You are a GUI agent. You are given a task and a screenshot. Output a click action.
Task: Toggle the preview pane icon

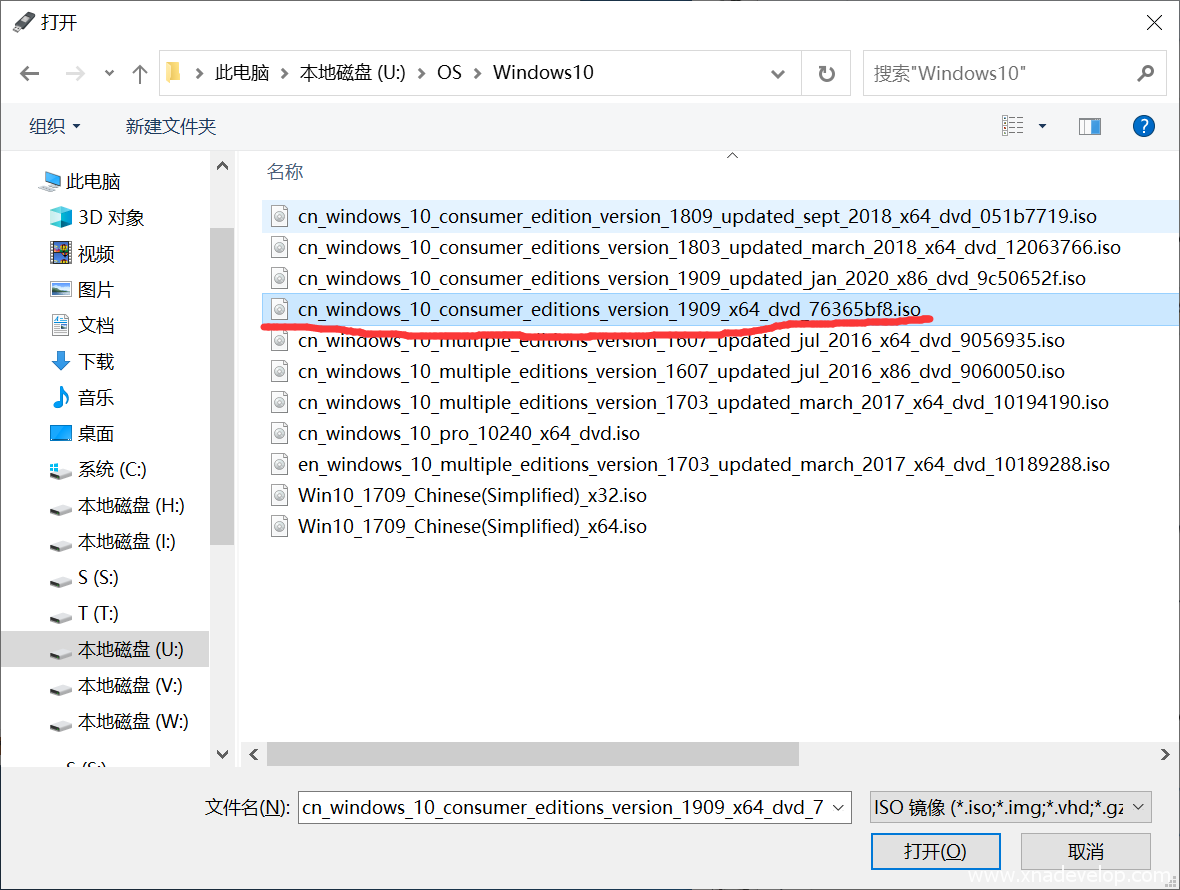pos(1089,126)
